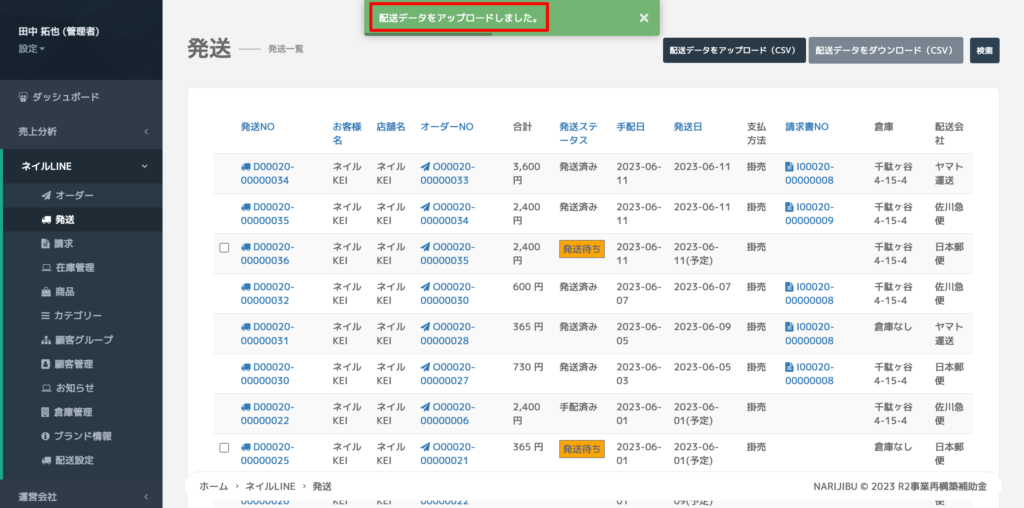Click the Customer Group icon in sidebar
Viewport: 1024px width, 508px height.
[x=45, y=340]
